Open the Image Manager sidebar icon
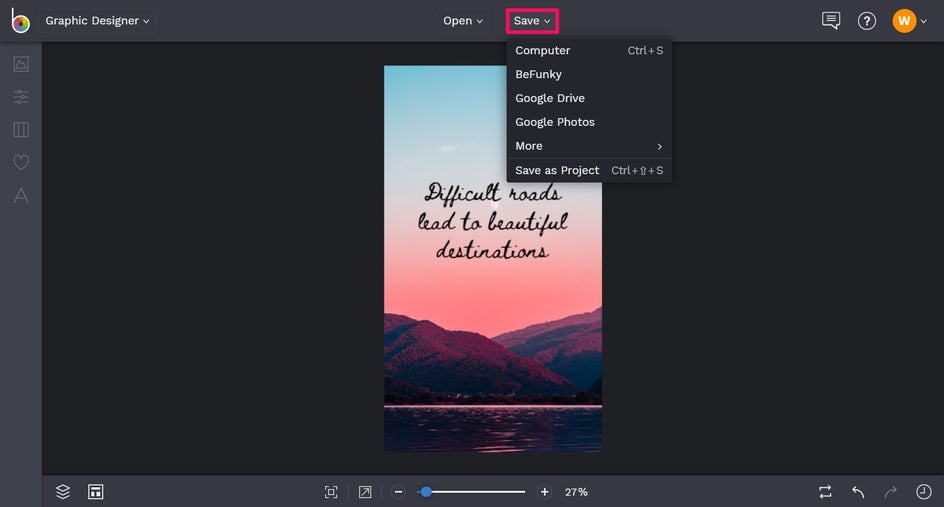Screen dimensions: 944x507 pos(21,64)
